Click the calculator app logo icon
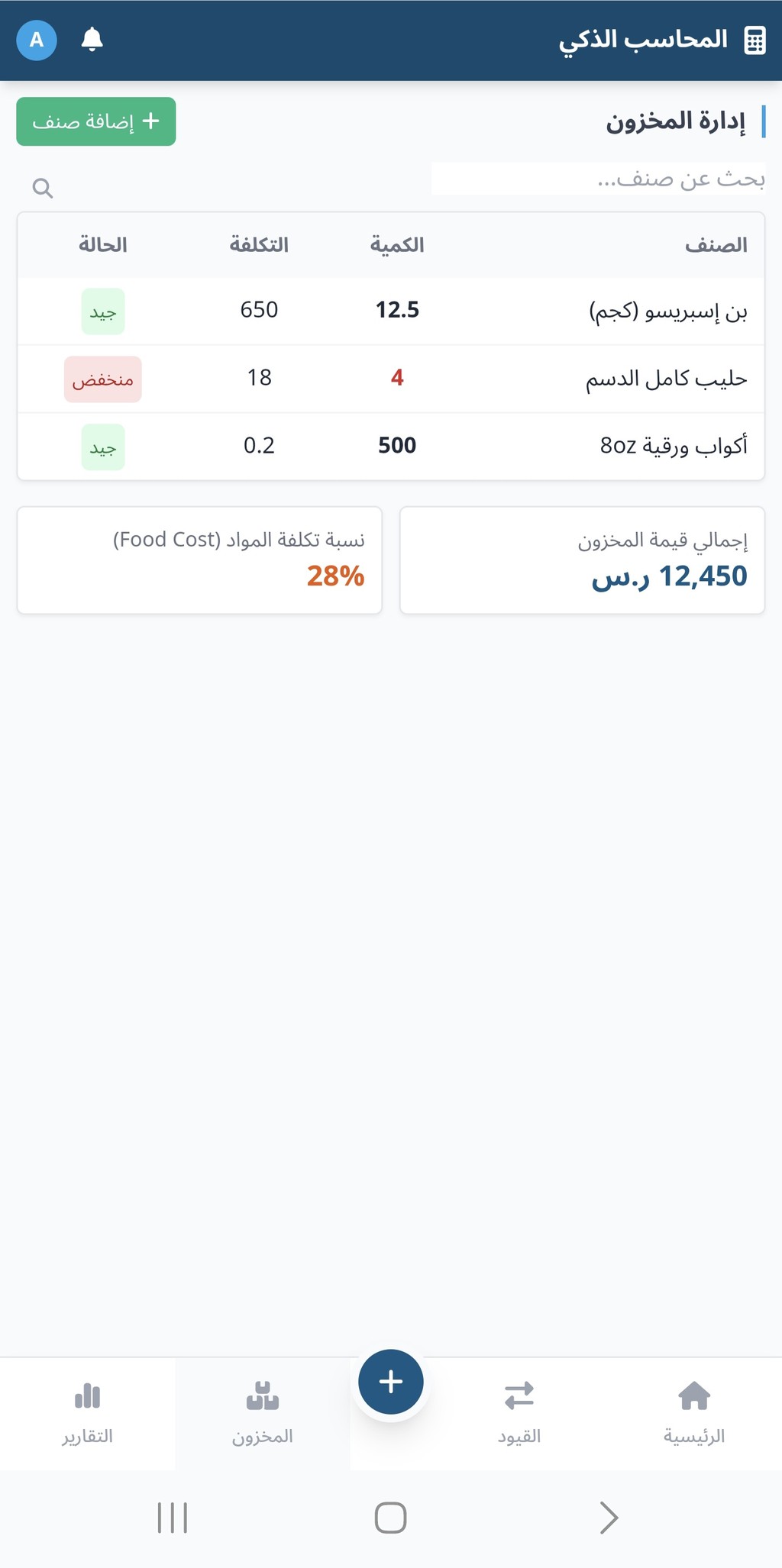Screen dimensions: 782x1568 click(x=755, y=40)
